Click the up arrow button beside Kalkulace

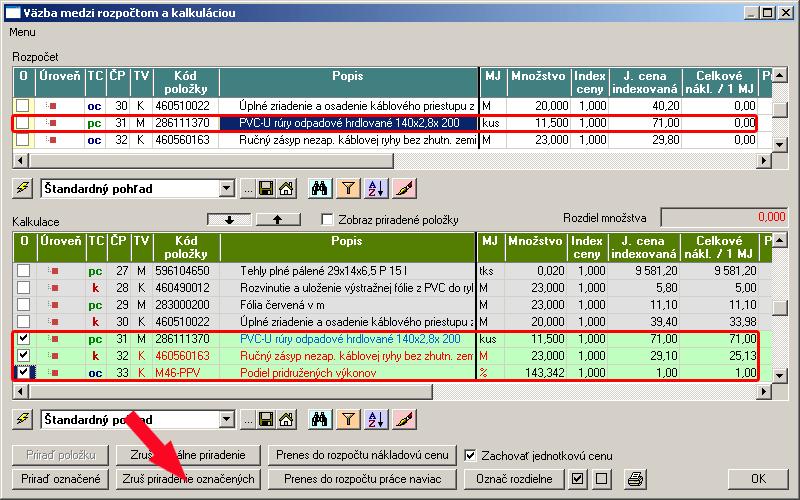pos(278,219)
